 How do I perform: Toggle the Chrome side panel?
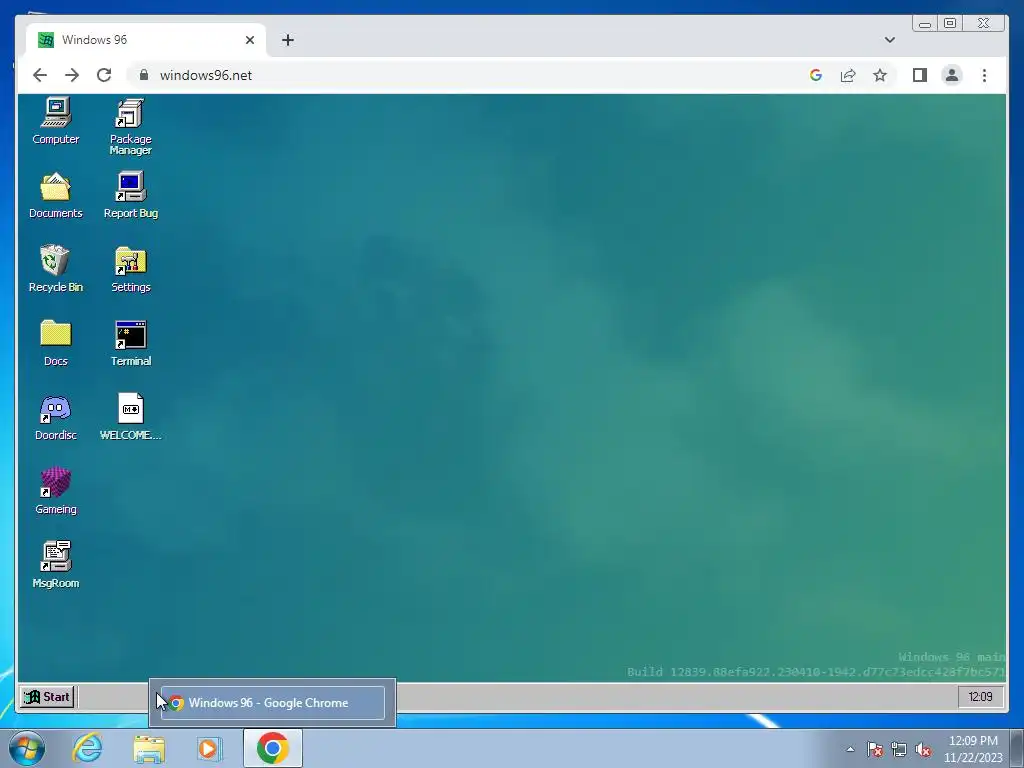pyautogui.click(x=920, y=75)
